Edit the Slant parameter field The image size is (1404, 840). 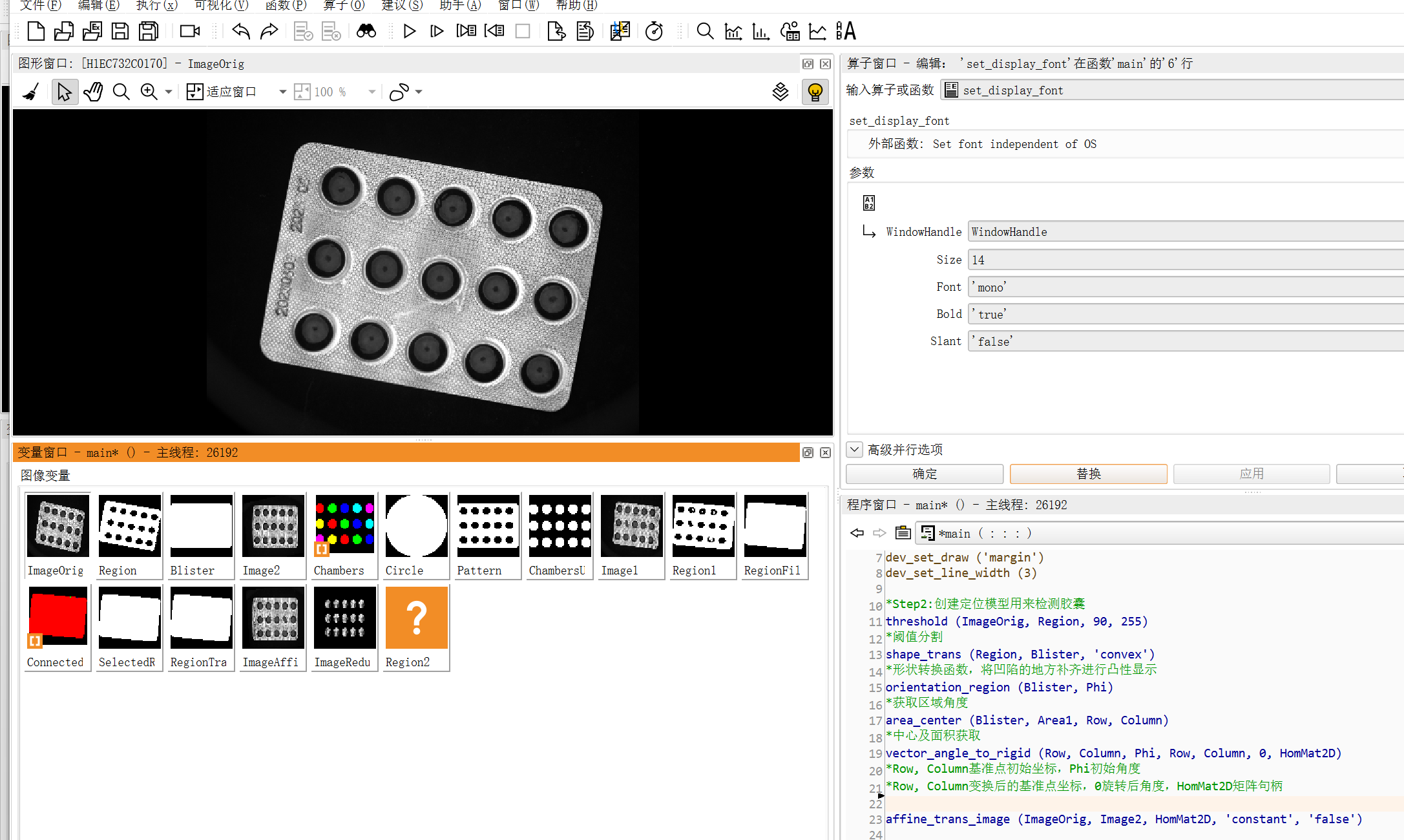point(1186,341)
